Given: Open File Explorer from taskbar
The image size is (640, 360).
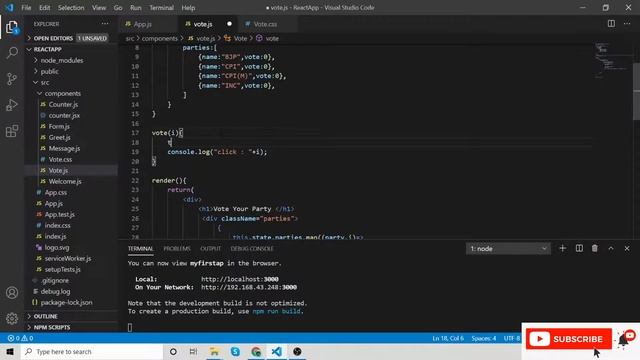Looking at the screenshot, I should point(214,351).
